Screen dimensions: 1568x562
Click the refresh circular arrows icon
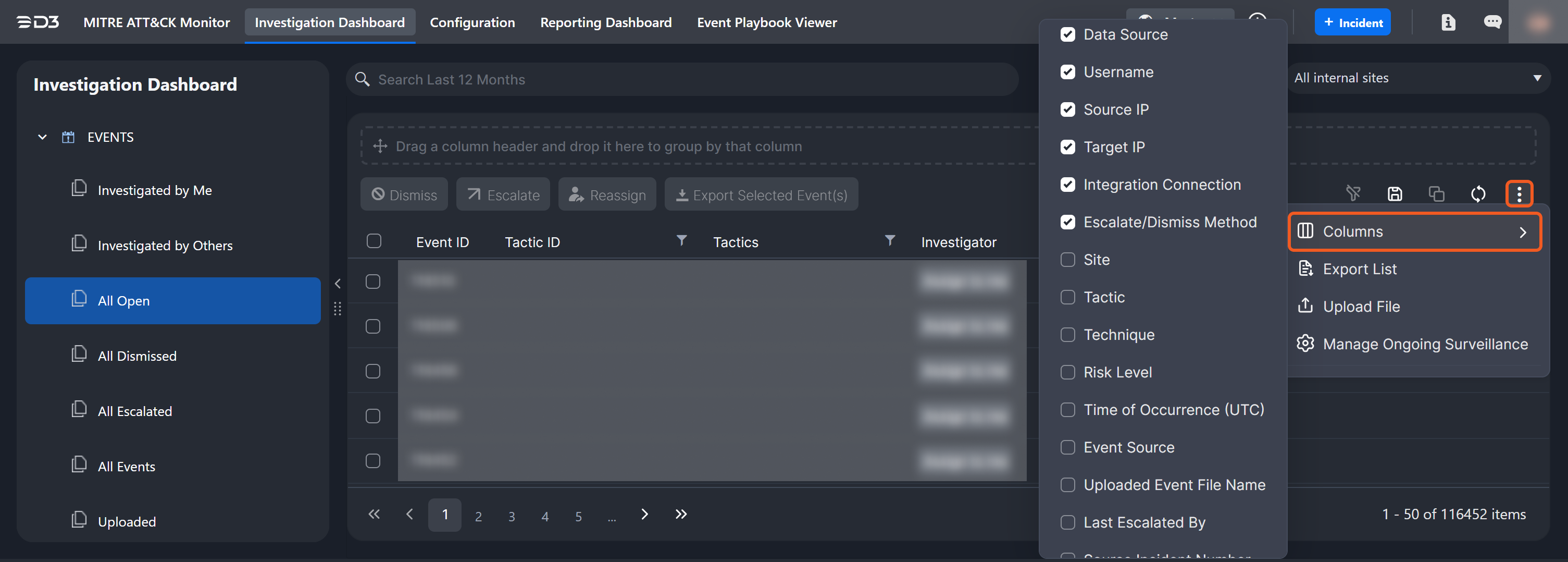pyautogui.click(x=1478, y=193)
